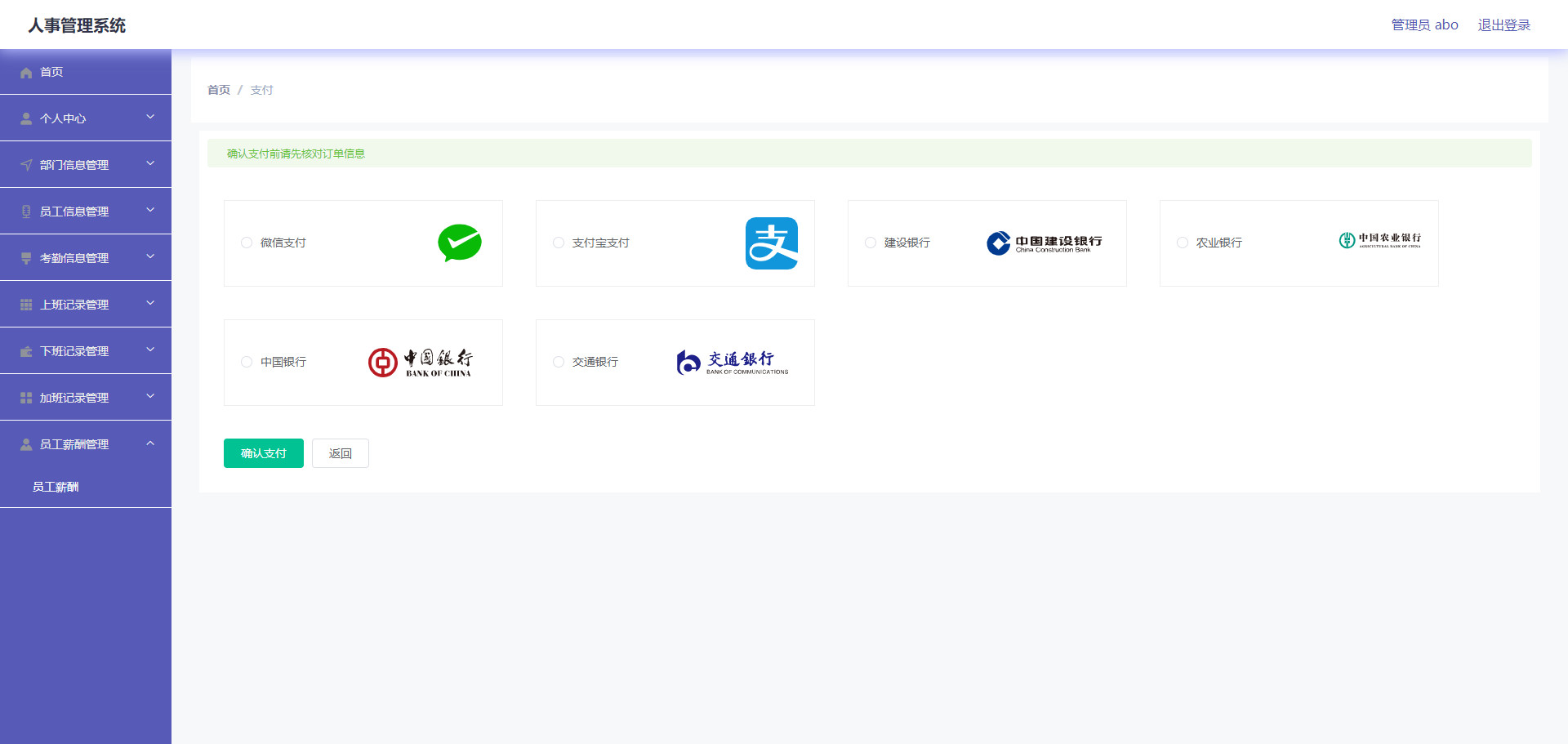
Task: Pick the 交通银行 radio button
Action: tap(559, 362)
